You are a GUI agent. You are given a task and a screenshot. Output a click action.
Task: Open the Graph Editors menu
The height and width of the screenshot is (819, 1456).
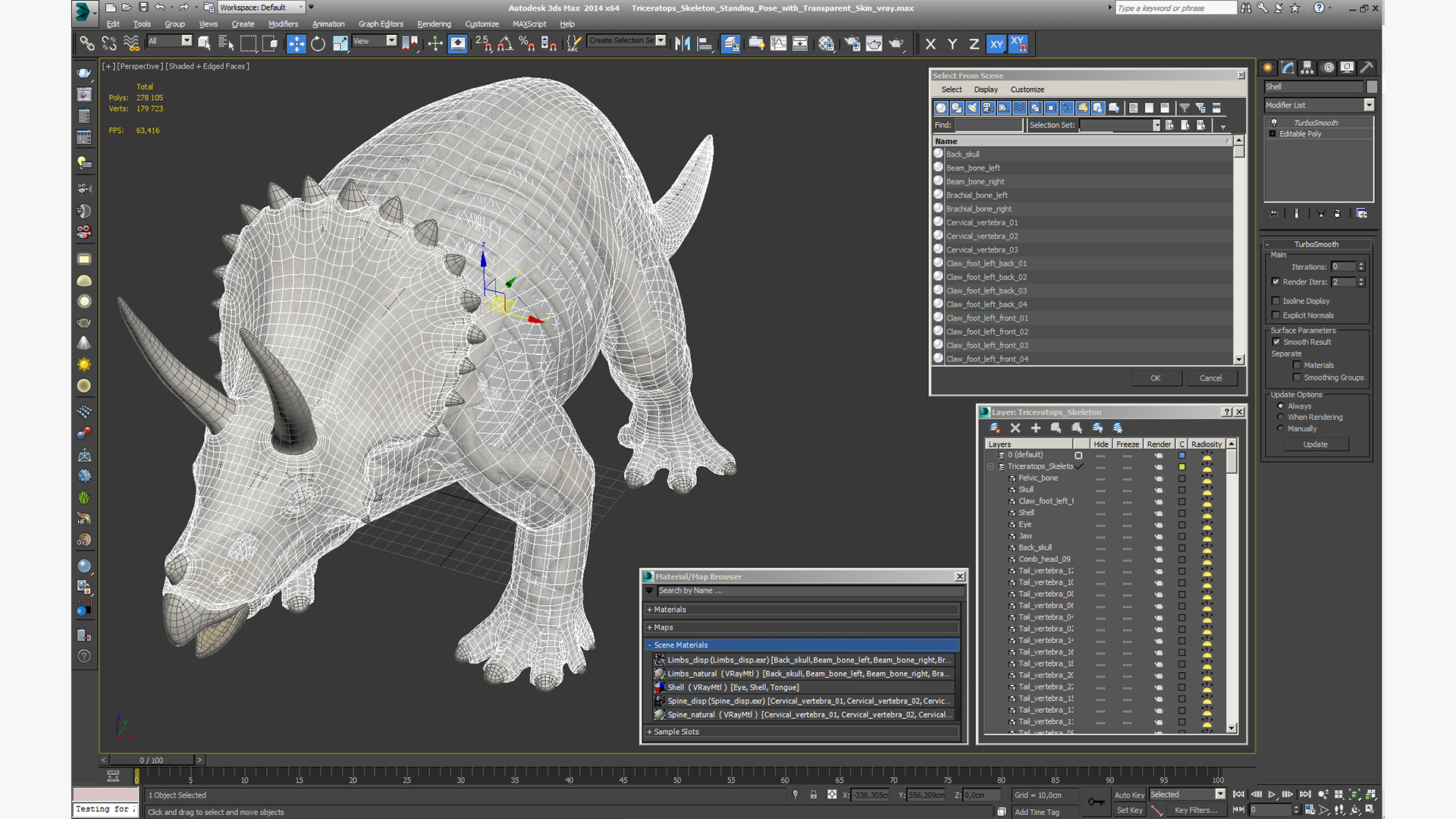coord(381,24)
